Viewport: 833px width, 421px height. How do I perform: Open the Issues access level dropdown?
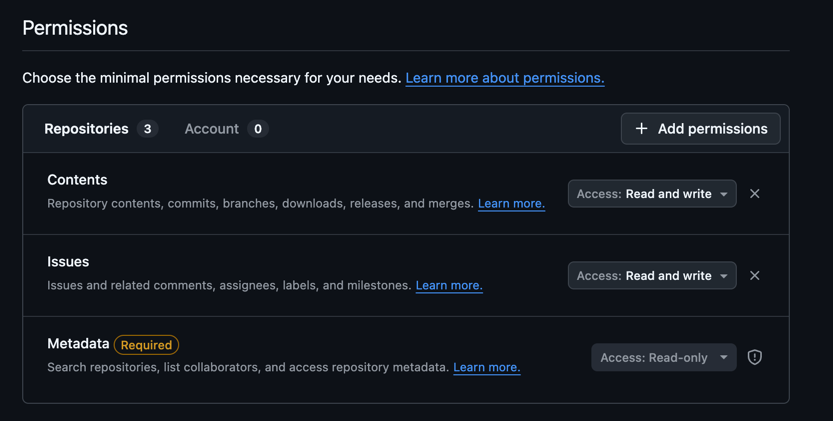click(652, 276)
